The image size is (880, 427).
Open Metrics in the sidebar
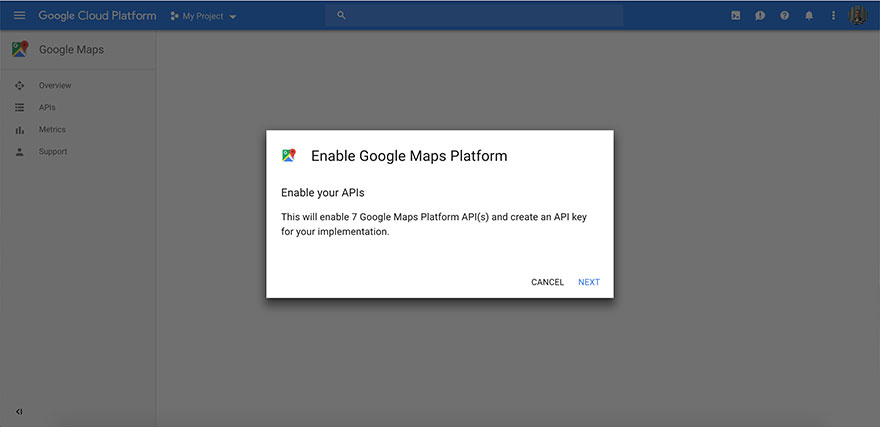52,129
